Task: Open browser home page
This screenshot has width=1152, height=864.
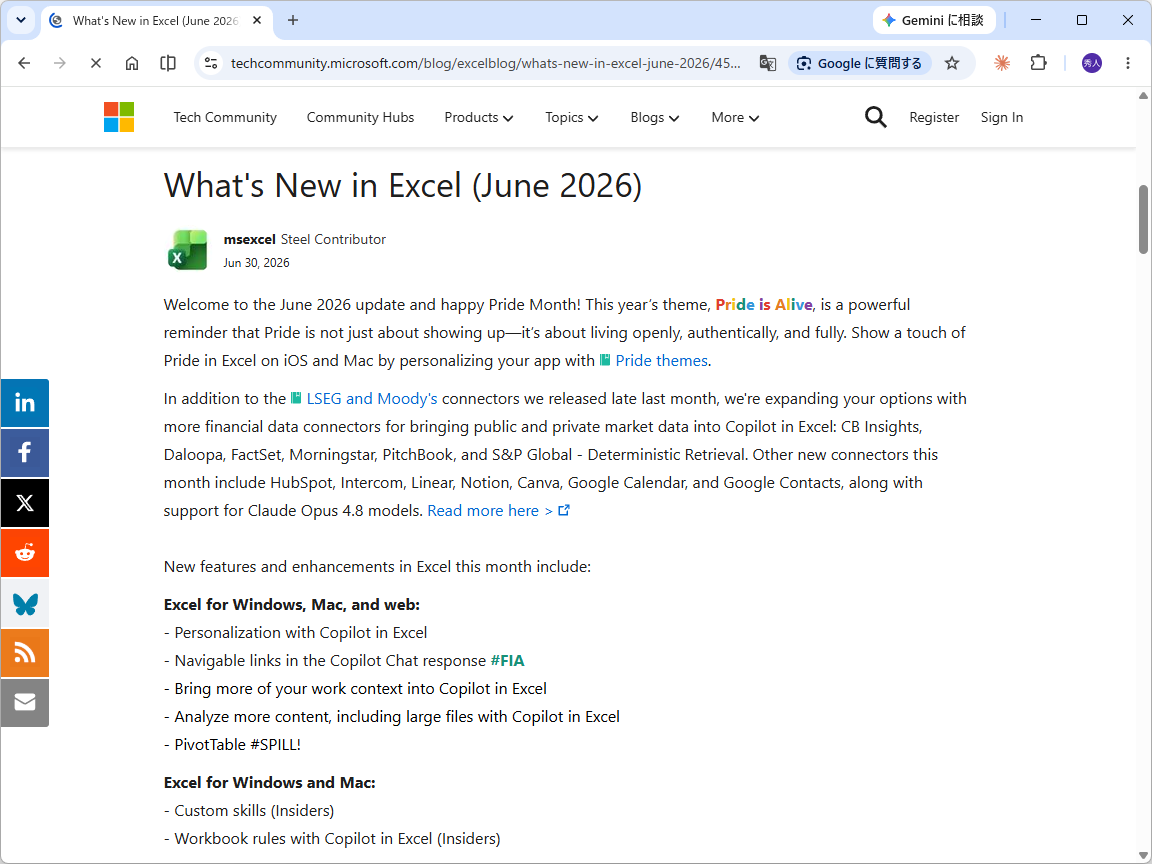Action: [x=132, y=63]
